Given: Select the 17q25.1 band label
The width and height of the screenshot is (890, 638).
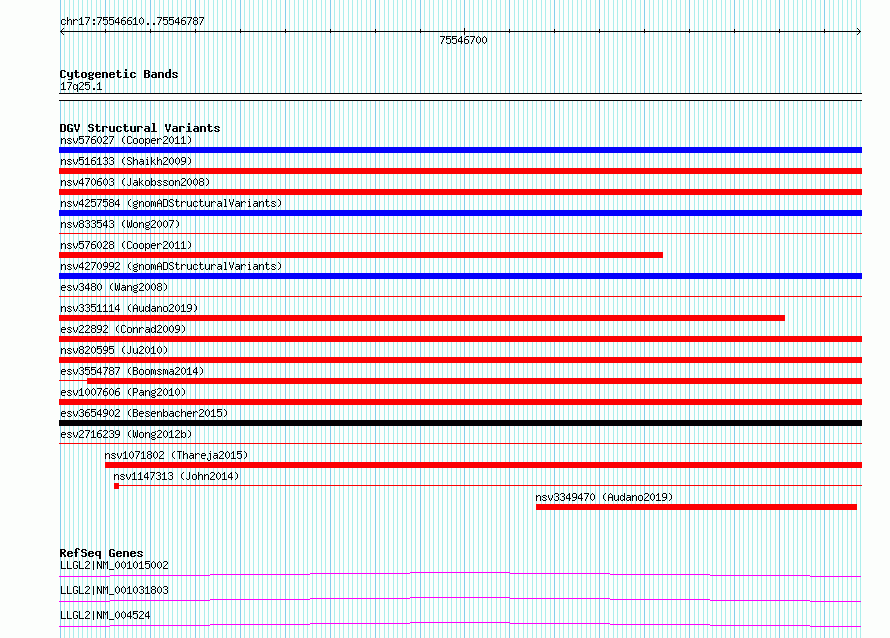Looking at the screenshot, I should pos(81,86).
